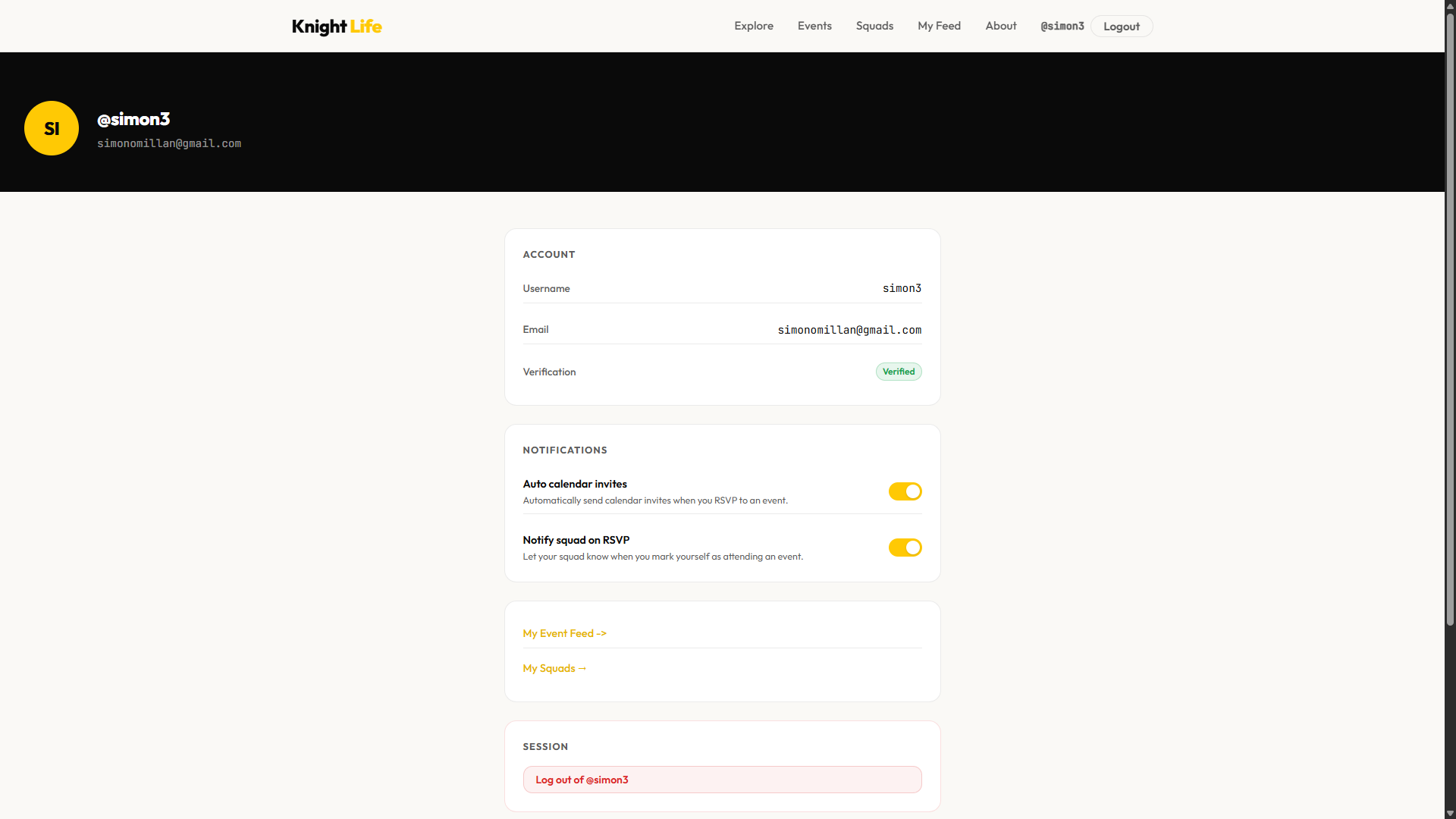Screen dimensions: 1456x819
Task: Open the About page
Action: coord(1000,26)
